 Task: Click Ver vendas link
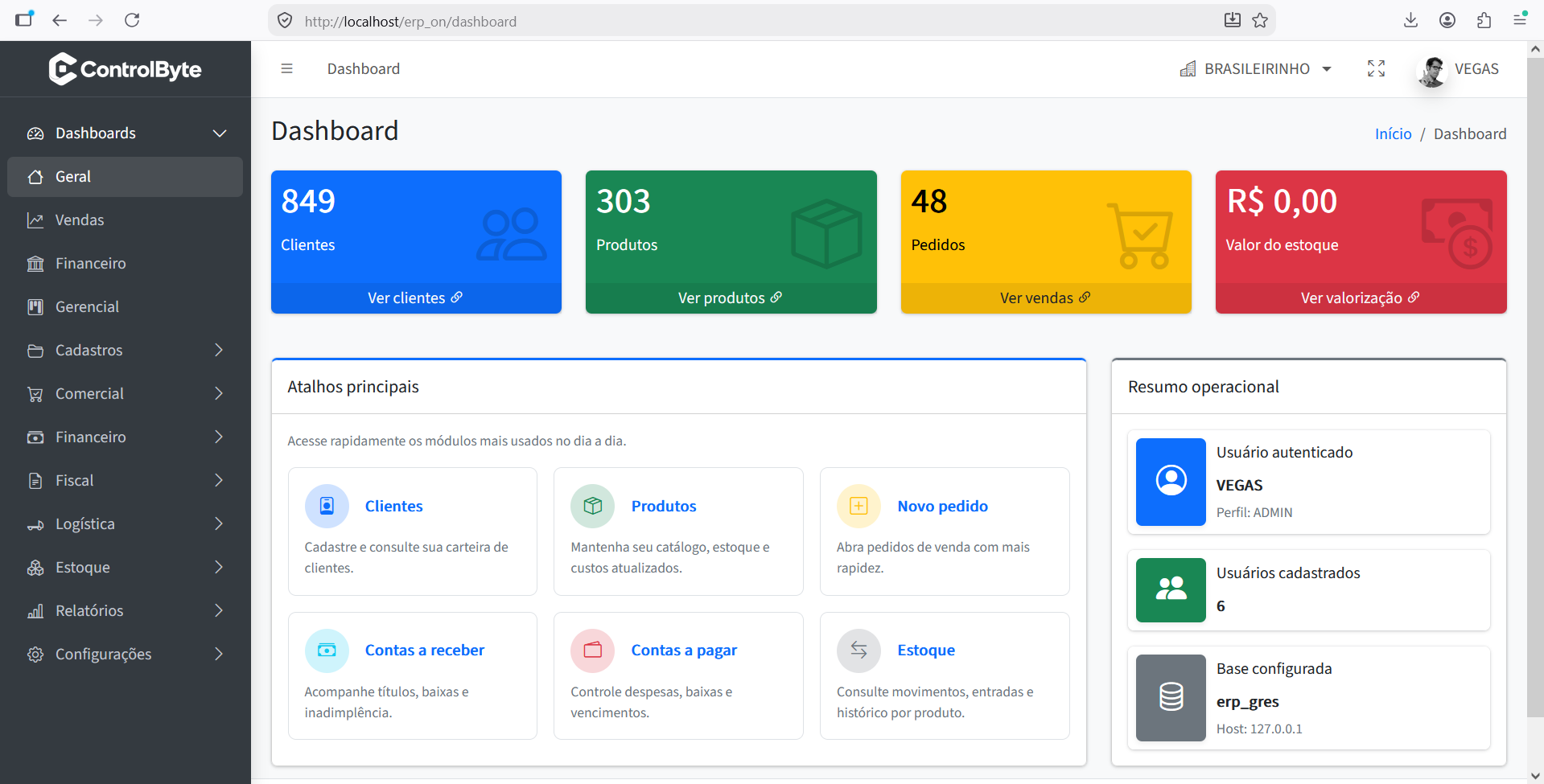1045,298
